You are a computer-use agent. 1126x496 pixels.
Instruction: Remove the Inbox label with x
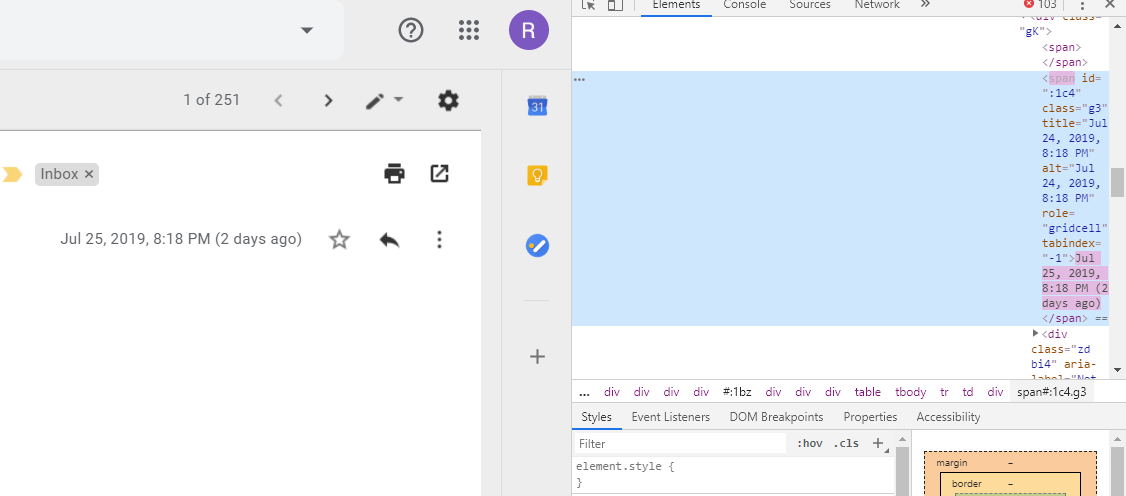click(x=89, y=174)
